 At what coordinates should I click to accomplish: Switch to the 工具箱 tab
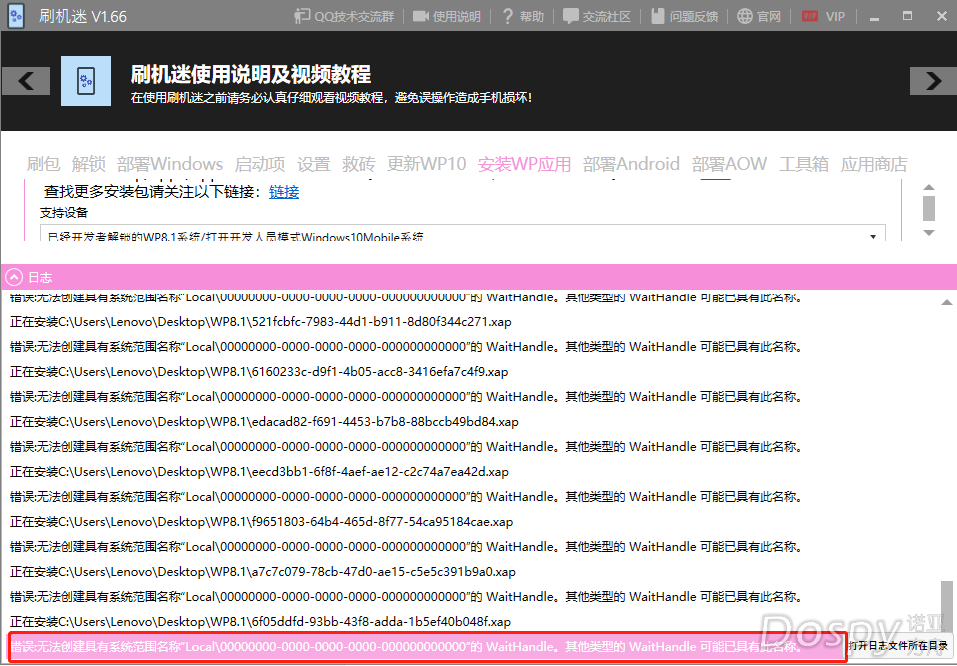[804, 164]
